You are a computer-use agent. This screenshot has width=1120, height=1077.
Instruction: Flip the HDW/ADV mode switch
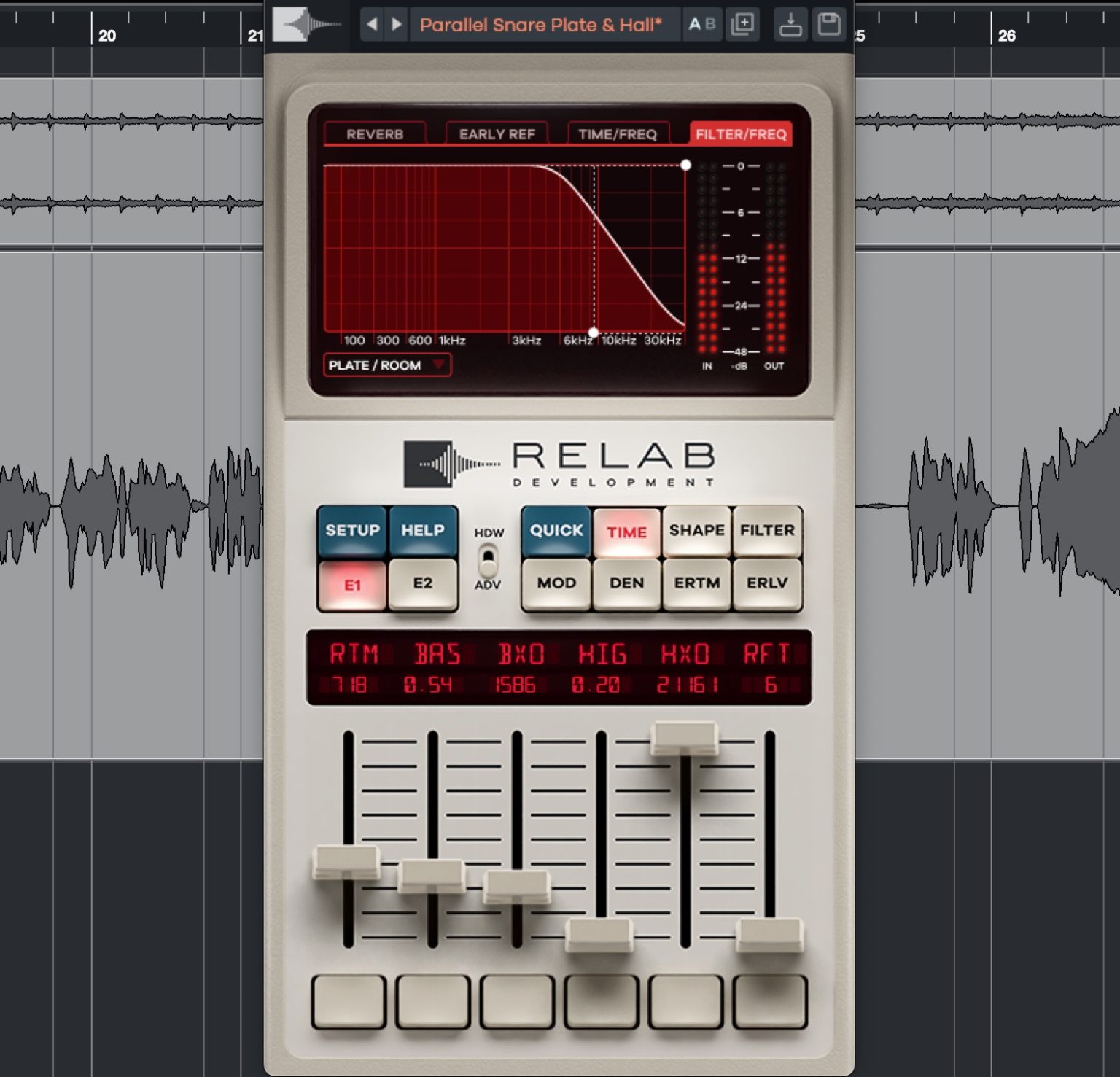[489, 559]
